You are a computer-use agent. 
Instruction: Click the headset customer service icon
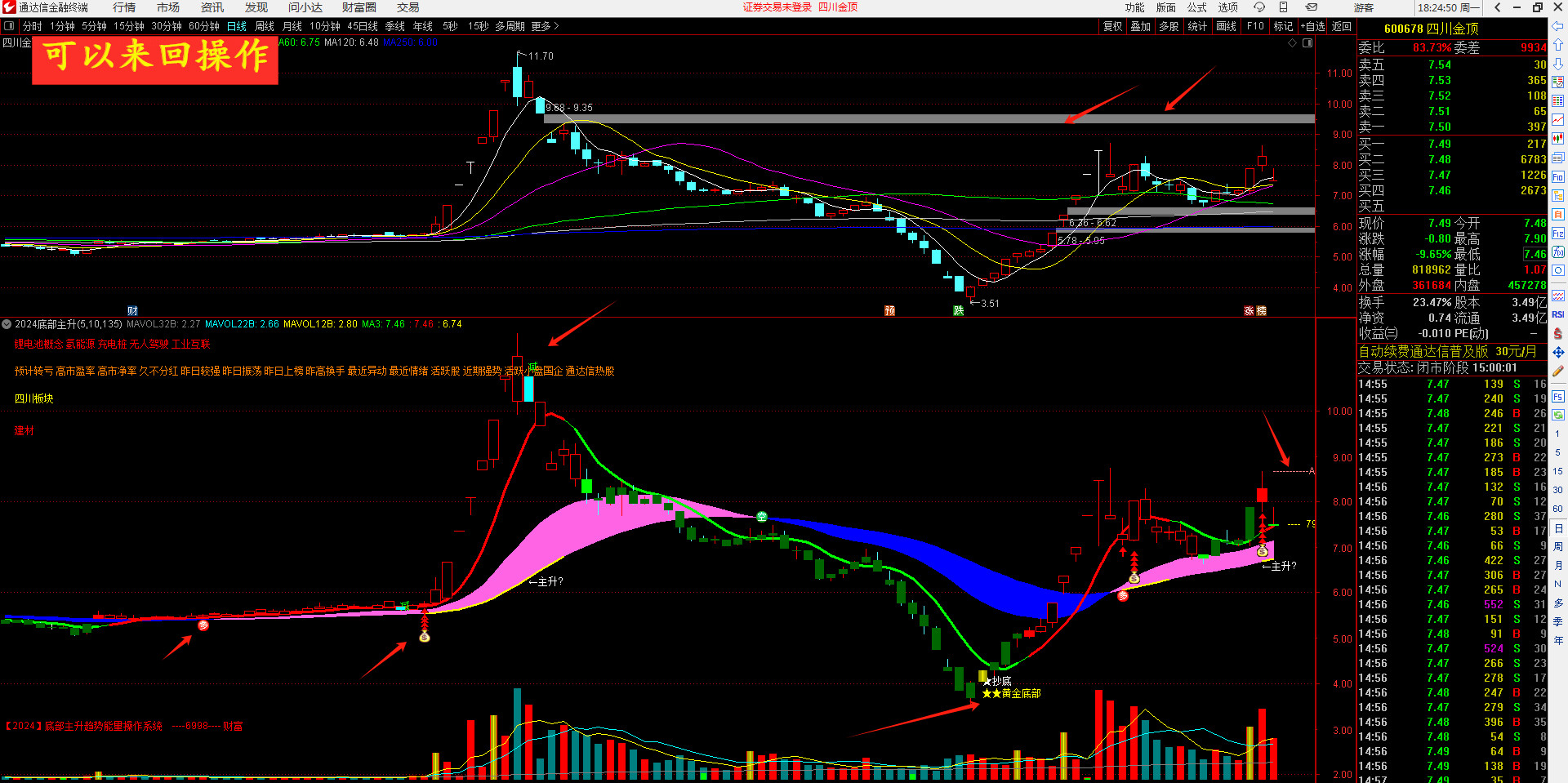click(x=1259, y=7)
